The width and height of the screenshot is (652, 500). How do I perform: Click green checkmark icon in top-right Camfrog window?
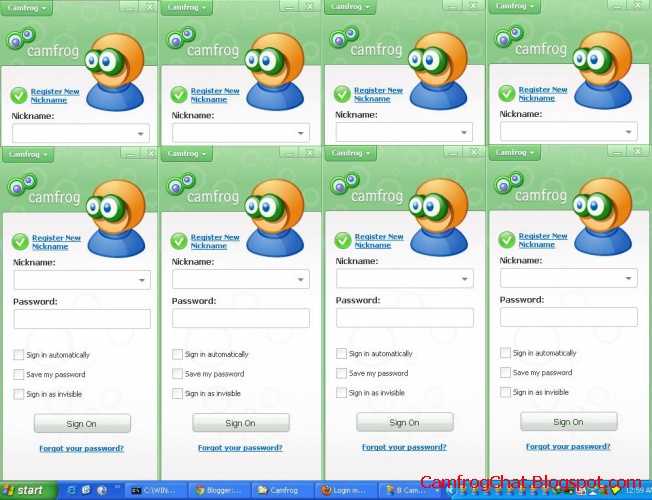506,94
